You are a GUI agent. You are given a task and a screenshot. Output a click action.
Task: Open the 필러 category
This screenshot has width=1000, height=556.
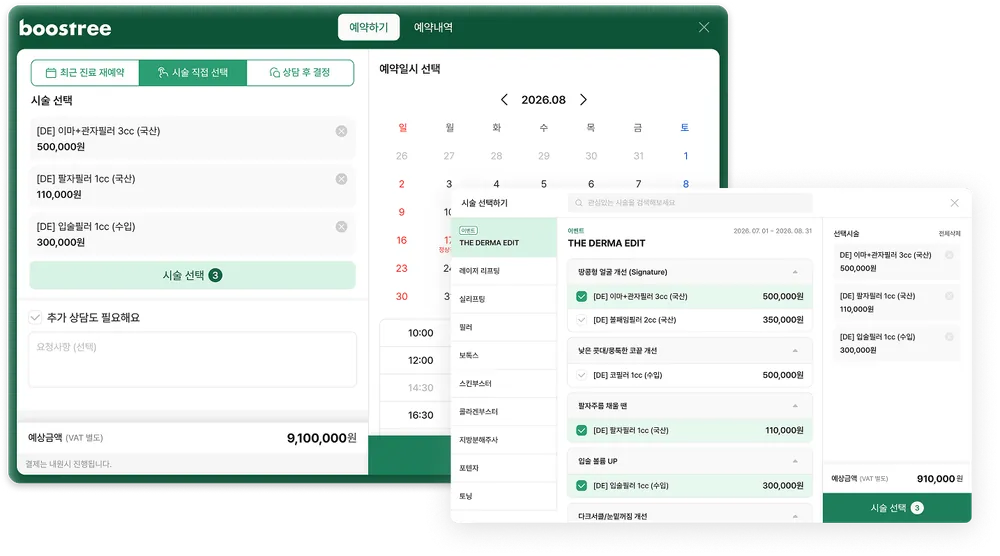click(504, 327)
